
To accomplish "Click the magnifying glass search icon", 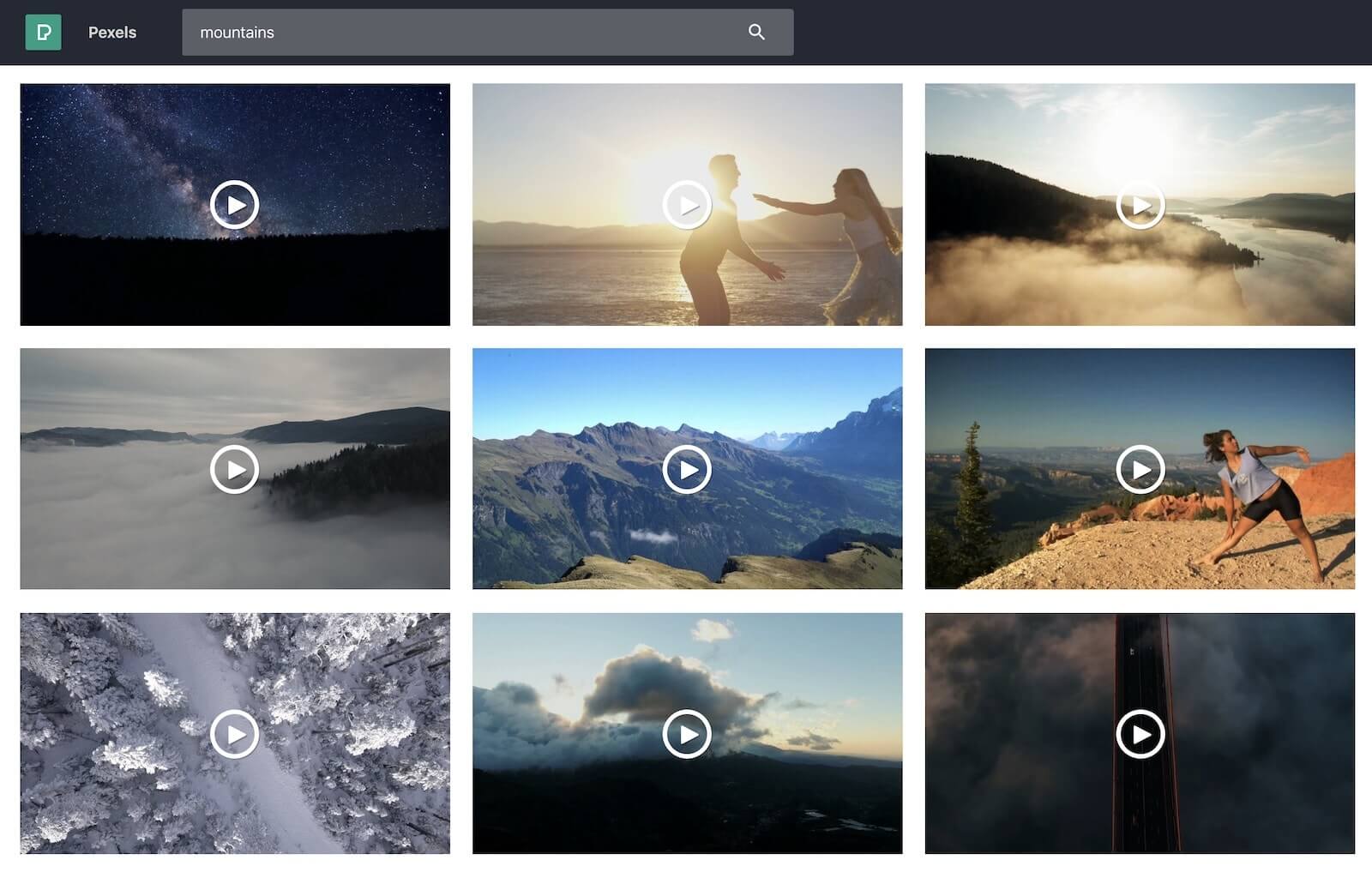I will tap(757, 32).
